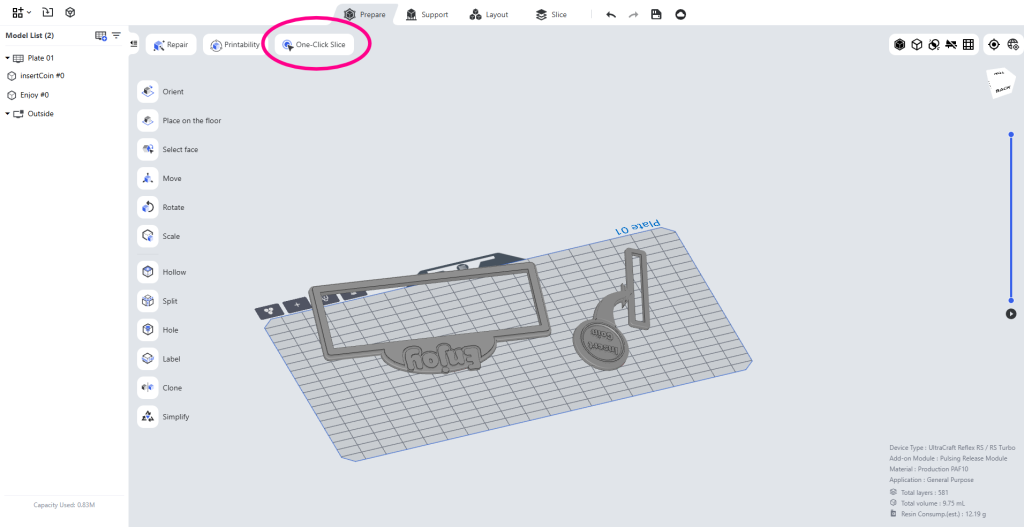Toggle the grid display icon
The image size is (1024, 527).
point(968,44)
